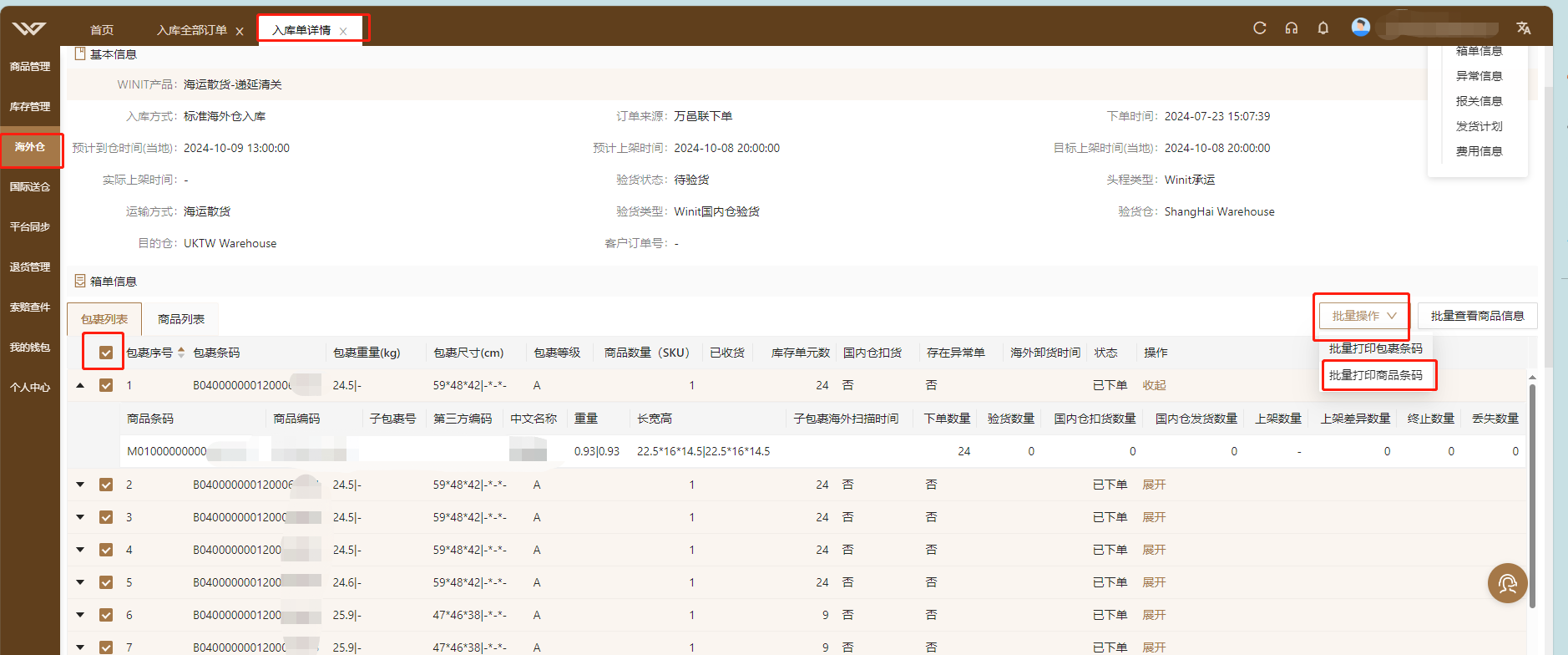
Task: Uncheck the checkbox for package 2
Action: [x=106, y=485]
